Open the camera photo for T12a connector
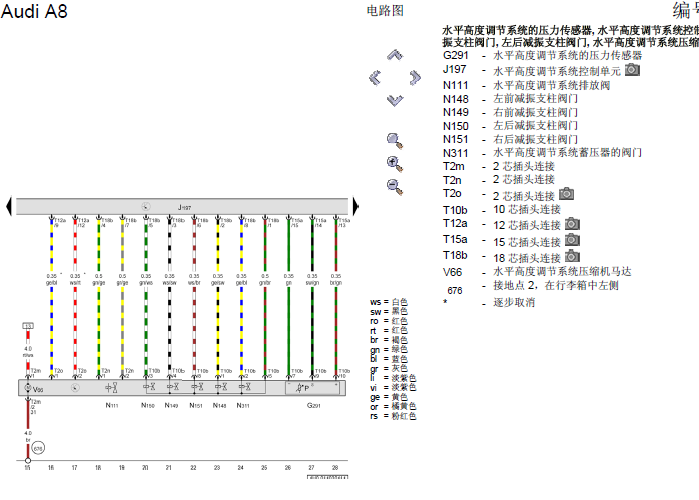This screenshot has width=699, height=500. [x=572, y=224]
